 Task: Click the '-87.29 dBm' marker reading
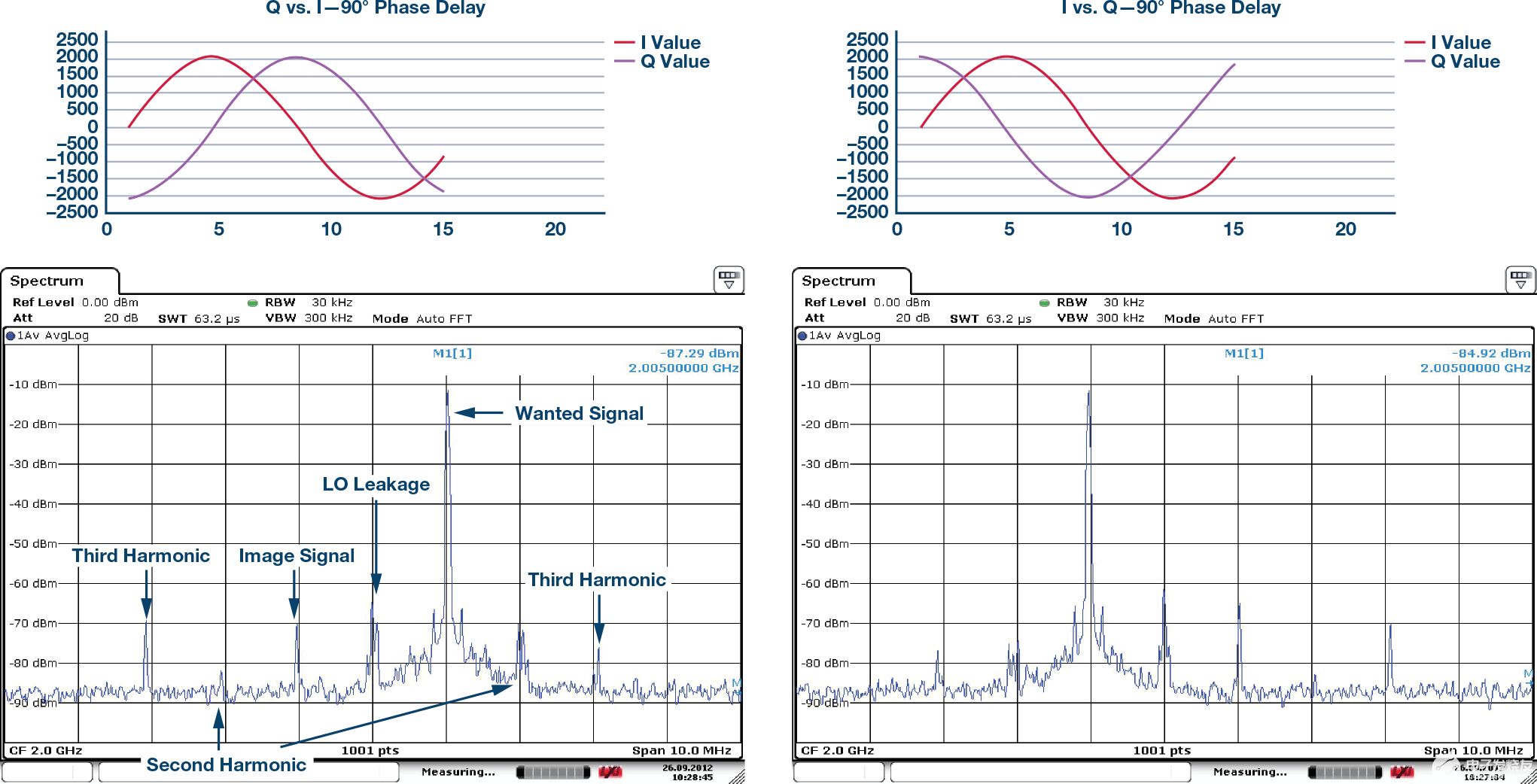coord(700,353)
